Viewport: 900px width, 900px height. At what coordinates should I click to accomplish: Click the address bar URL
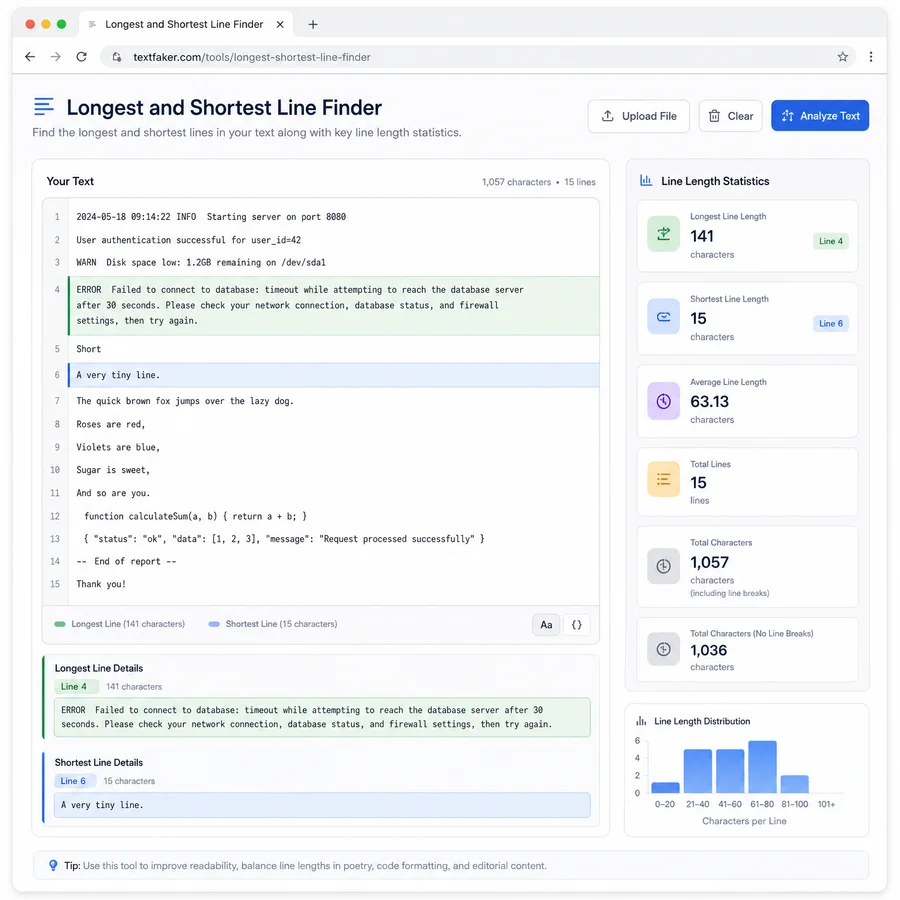pos(252,57)
